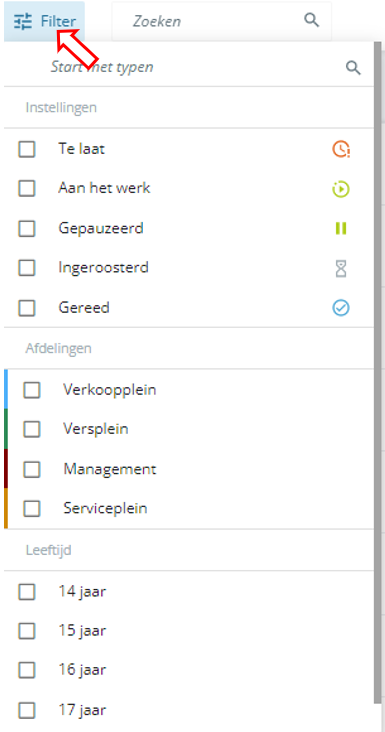Click the orange 'Te laat' clock icon
Viewport: 385px width, 732px height.
coord(341,149)
